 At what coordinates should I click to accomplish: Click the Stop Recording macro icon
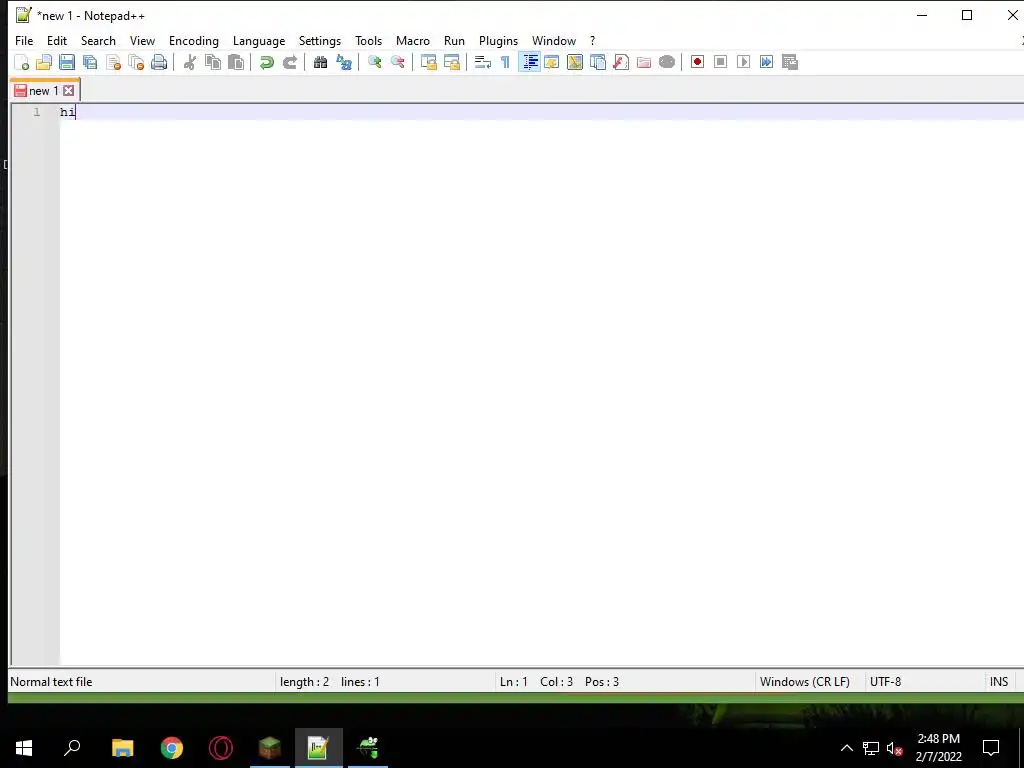pos(720,62)
